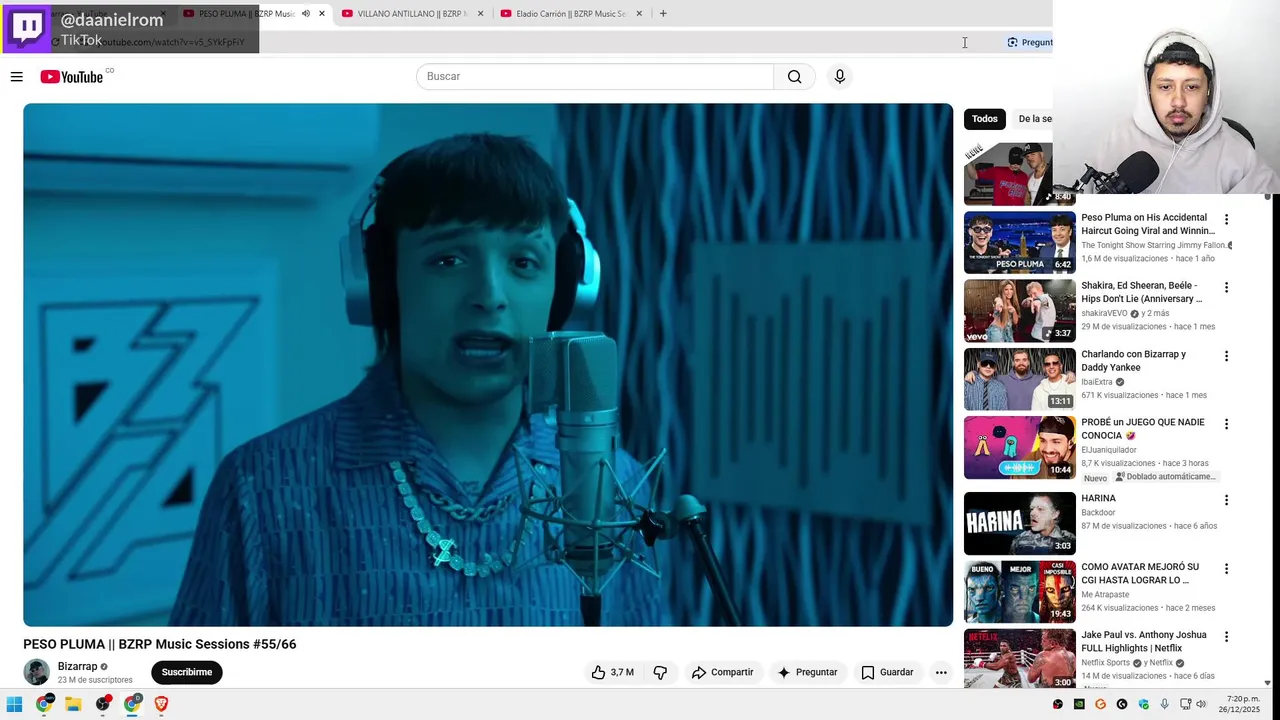1280x720 pixels.
Task: Click Pregunt button in browser toolbar
Action: [1029, 42]
